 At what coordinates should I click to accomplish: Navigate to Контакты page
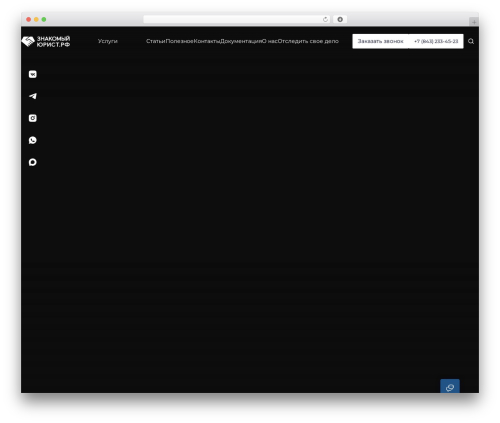207,41
